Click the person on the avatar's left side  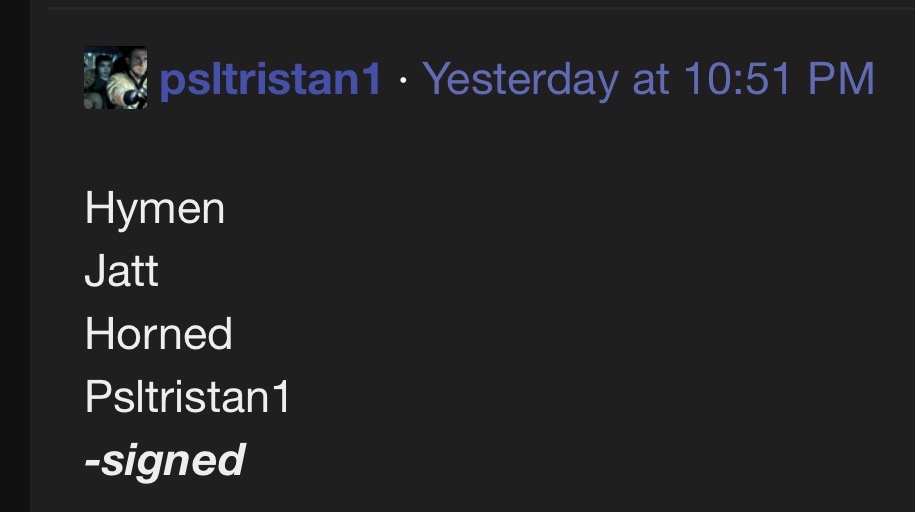[98, 78]
